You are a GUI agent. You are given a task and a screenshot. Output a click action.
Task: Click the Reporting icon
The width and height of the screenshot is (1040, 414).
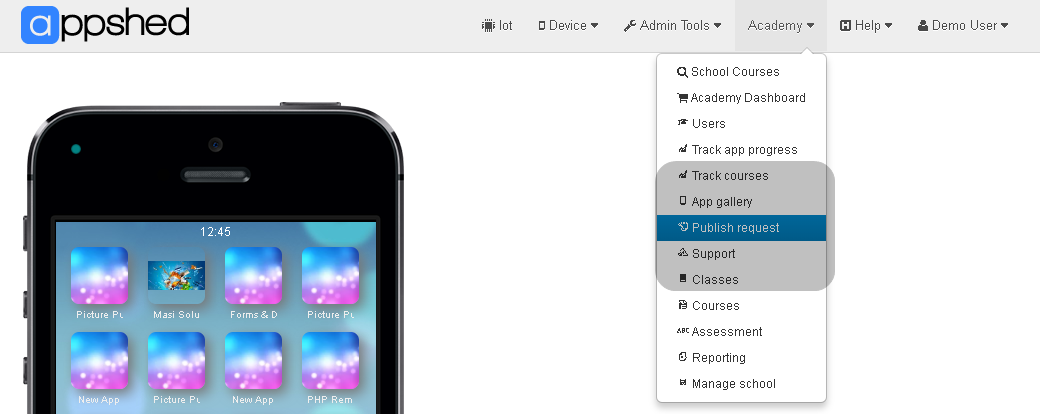(682, 356)
